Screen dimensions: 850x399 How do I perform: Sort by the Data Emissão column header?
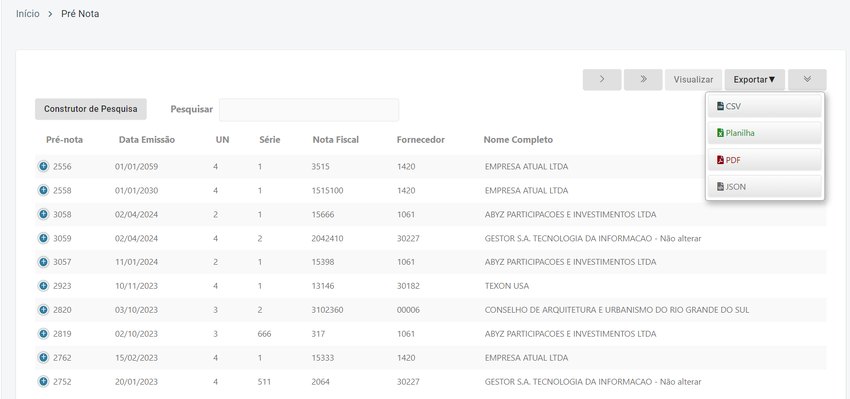point(147,140)
